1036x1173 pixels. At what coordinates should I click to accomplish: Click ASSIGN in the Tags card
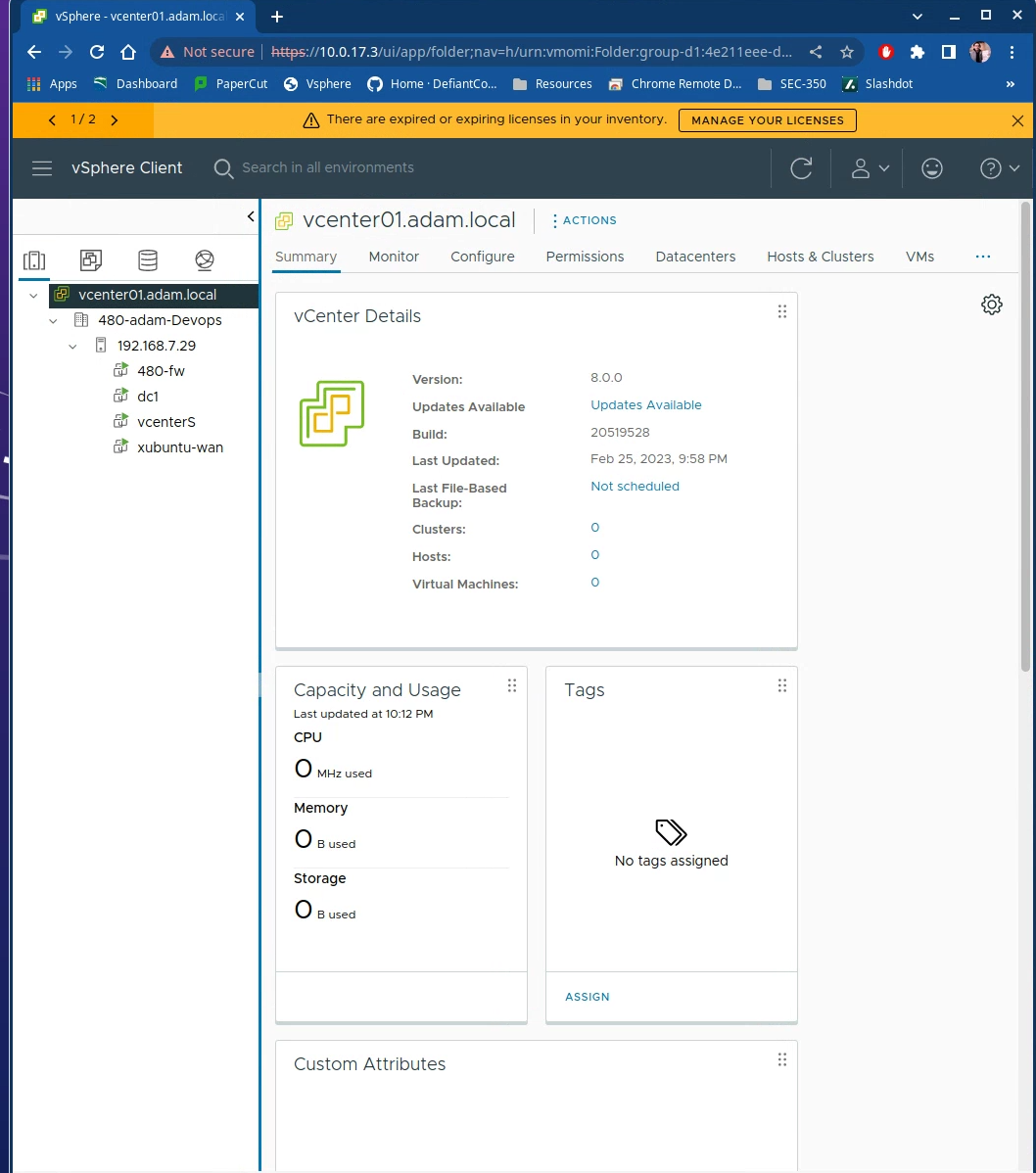[x=588, y=997]
